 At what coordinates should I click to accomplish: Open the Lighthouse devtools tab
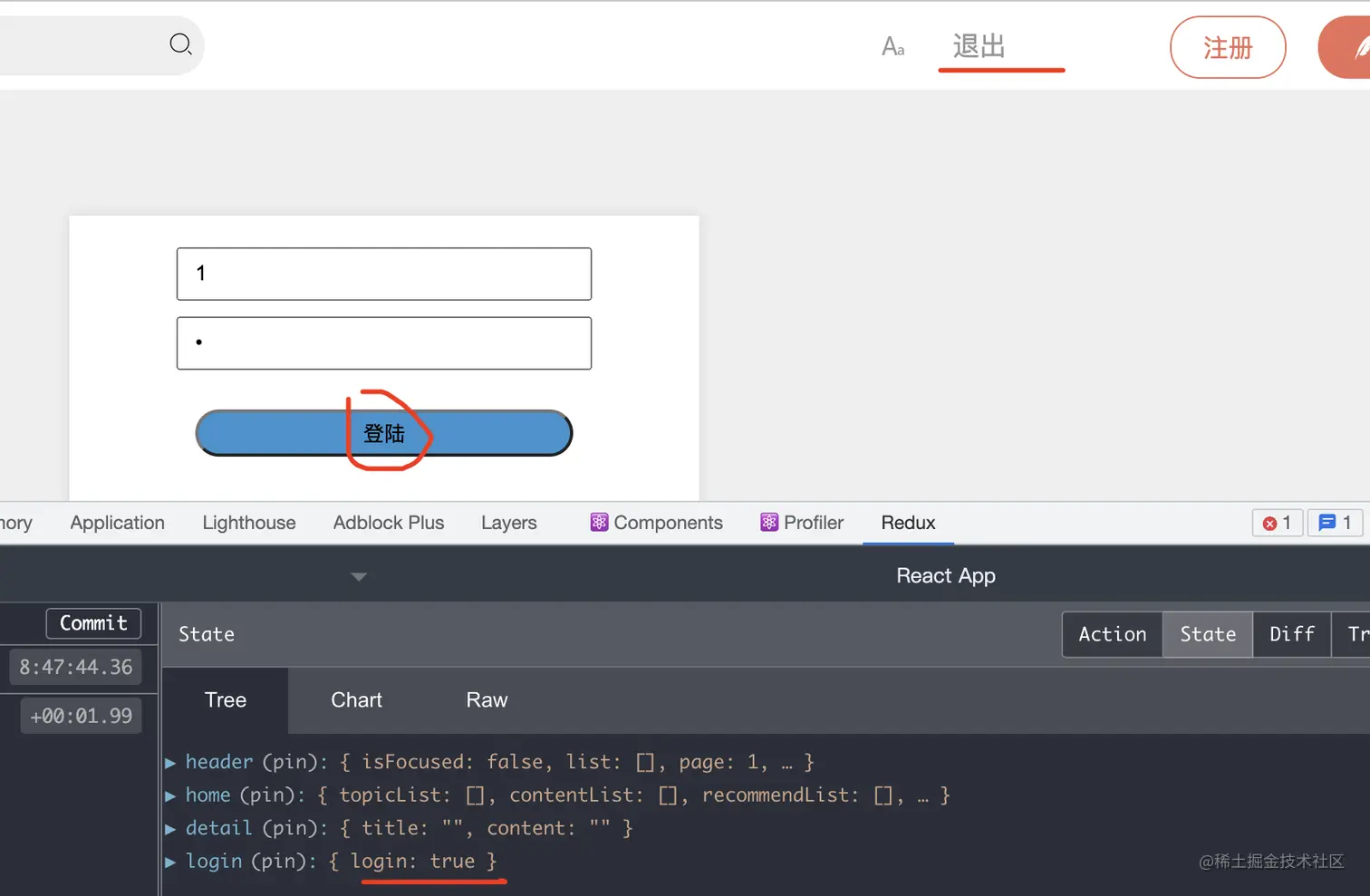pos(249,523)
